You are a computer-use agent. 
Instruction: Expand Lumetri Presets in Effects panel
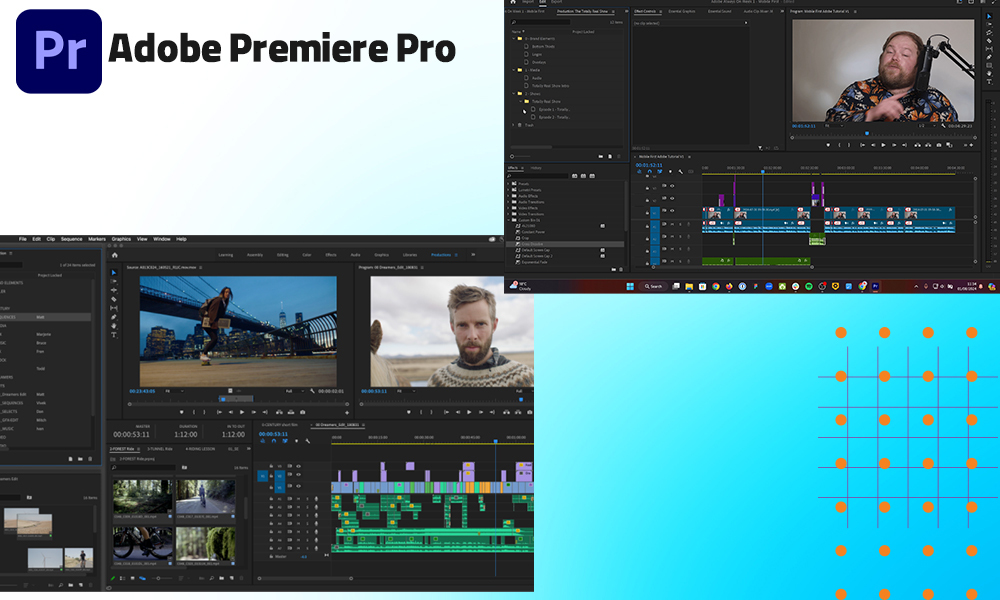509,190
